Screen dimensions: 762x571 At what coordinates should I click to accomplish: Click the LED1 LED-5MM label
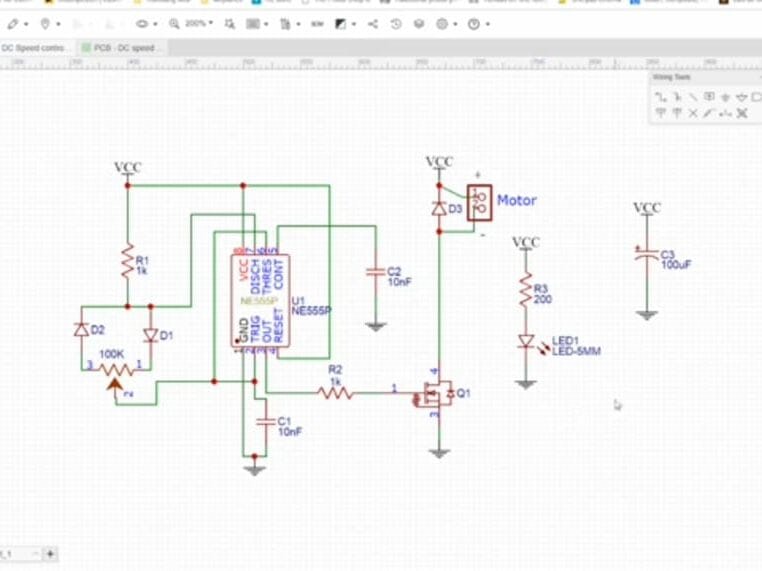pyautogui.click(x=576, y=346)
